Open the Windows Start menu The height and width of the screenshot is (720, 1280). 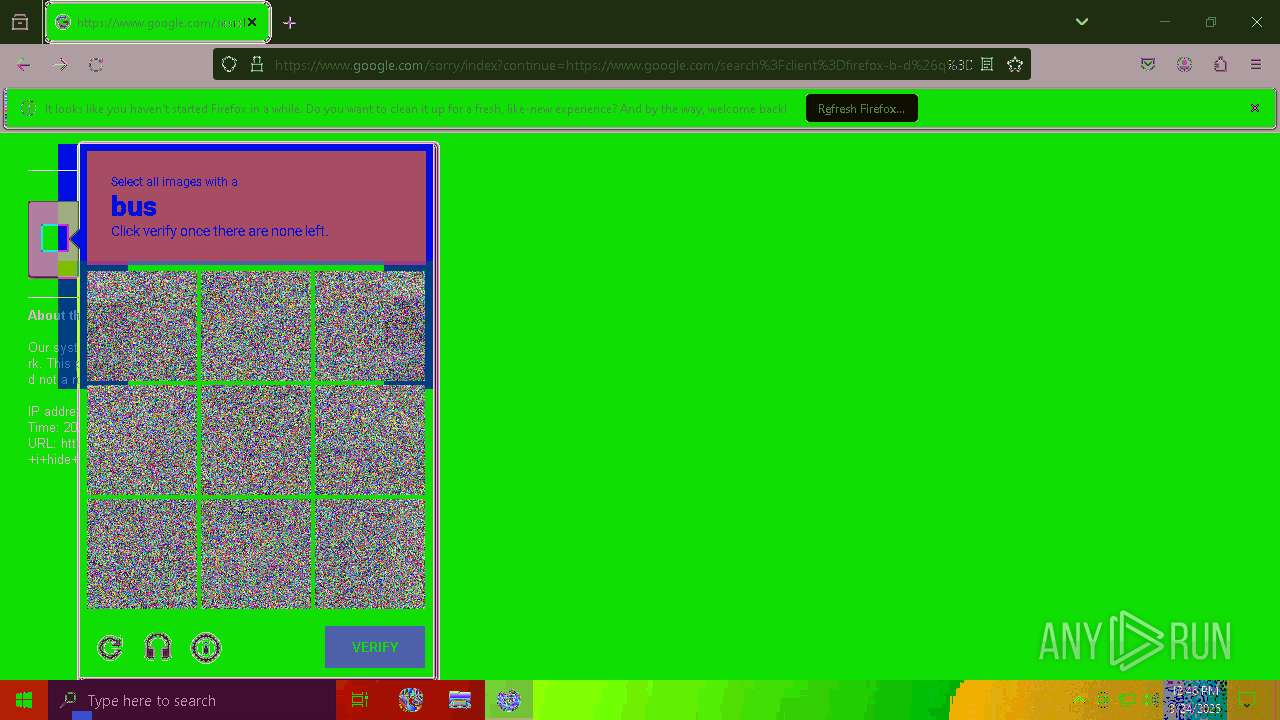point(24,700)
